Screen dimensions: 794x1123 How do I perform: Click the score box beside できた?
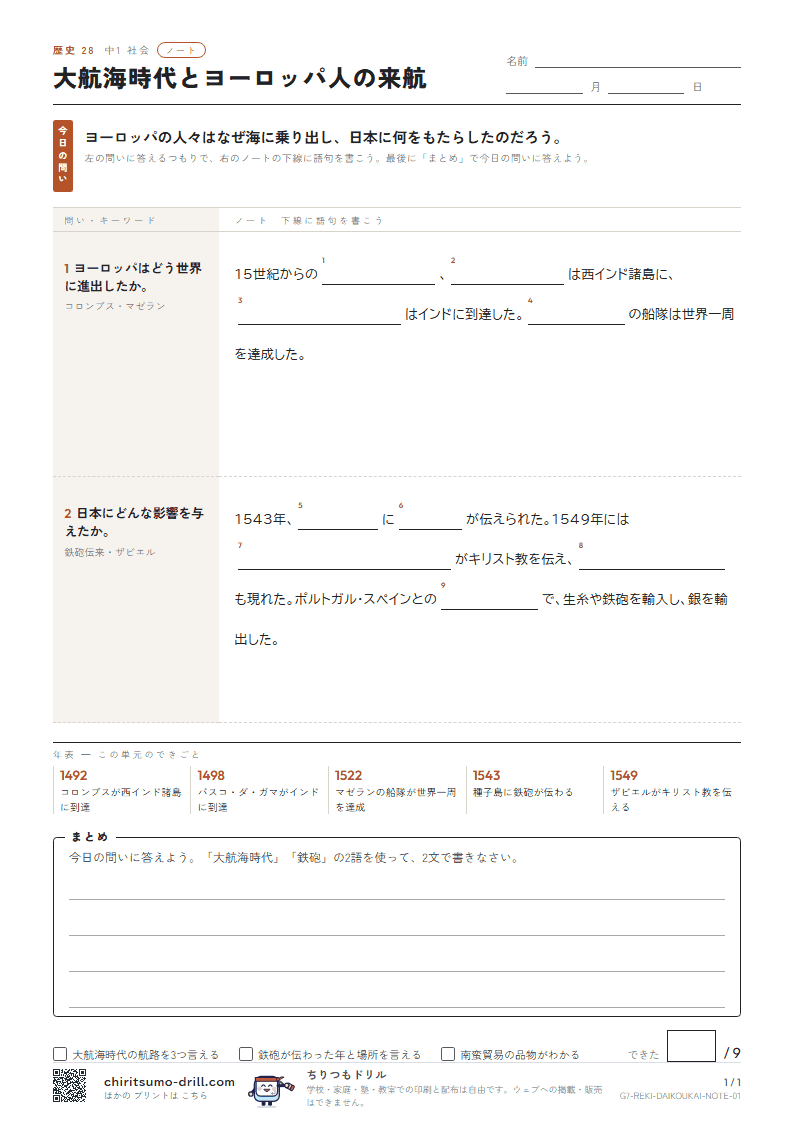point(691,1046)
